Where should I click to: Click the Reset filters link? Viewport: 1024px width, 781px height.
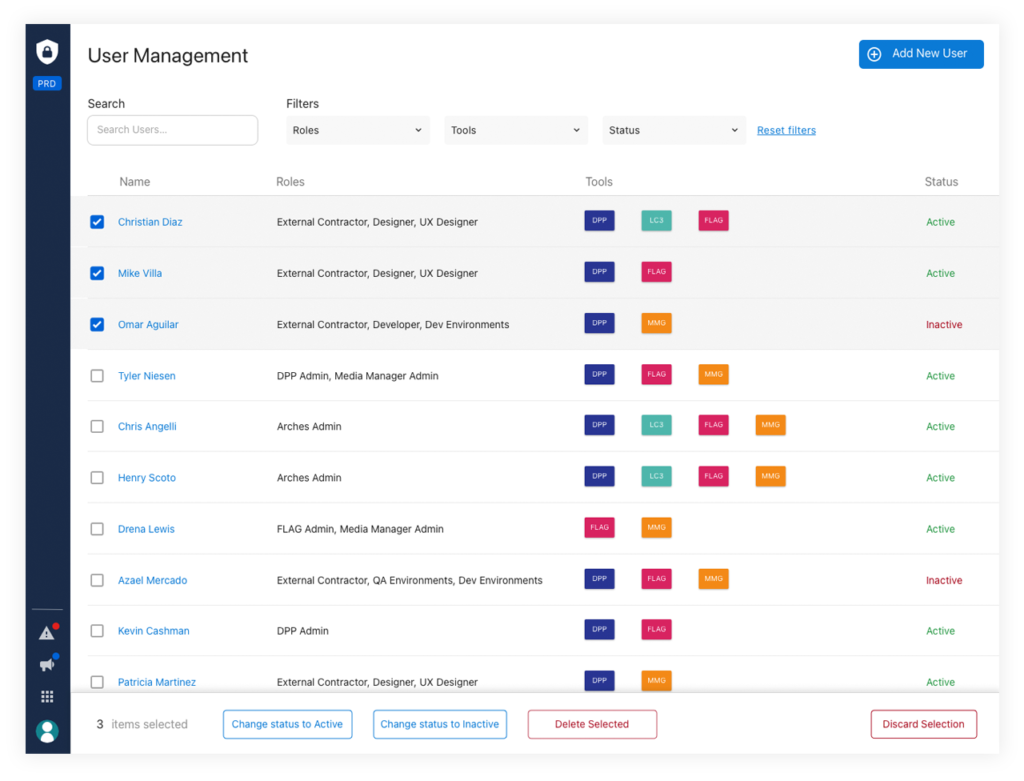(786, 130)
